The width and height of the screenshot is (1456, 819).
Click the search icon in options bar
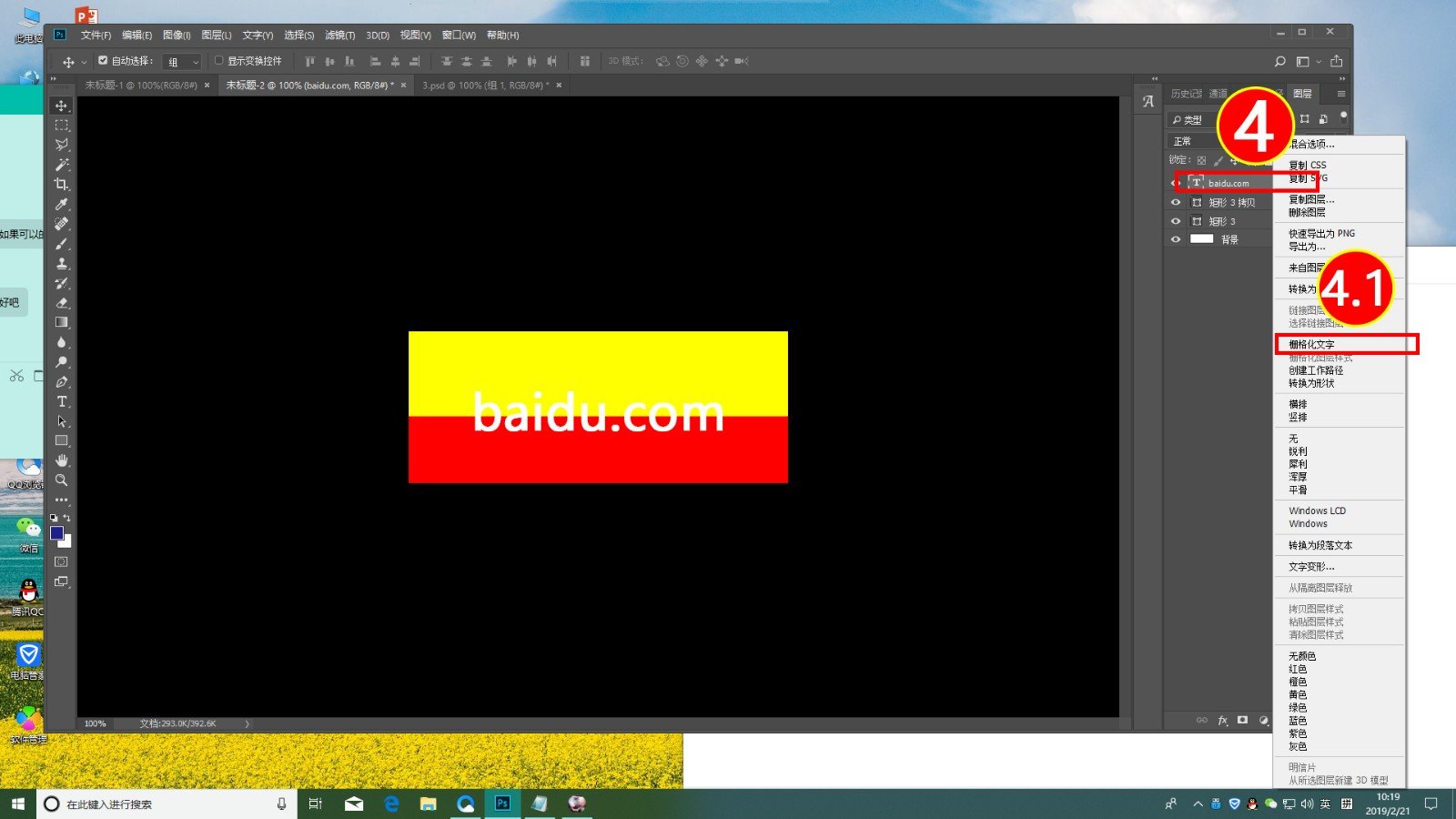[1279, 61]
